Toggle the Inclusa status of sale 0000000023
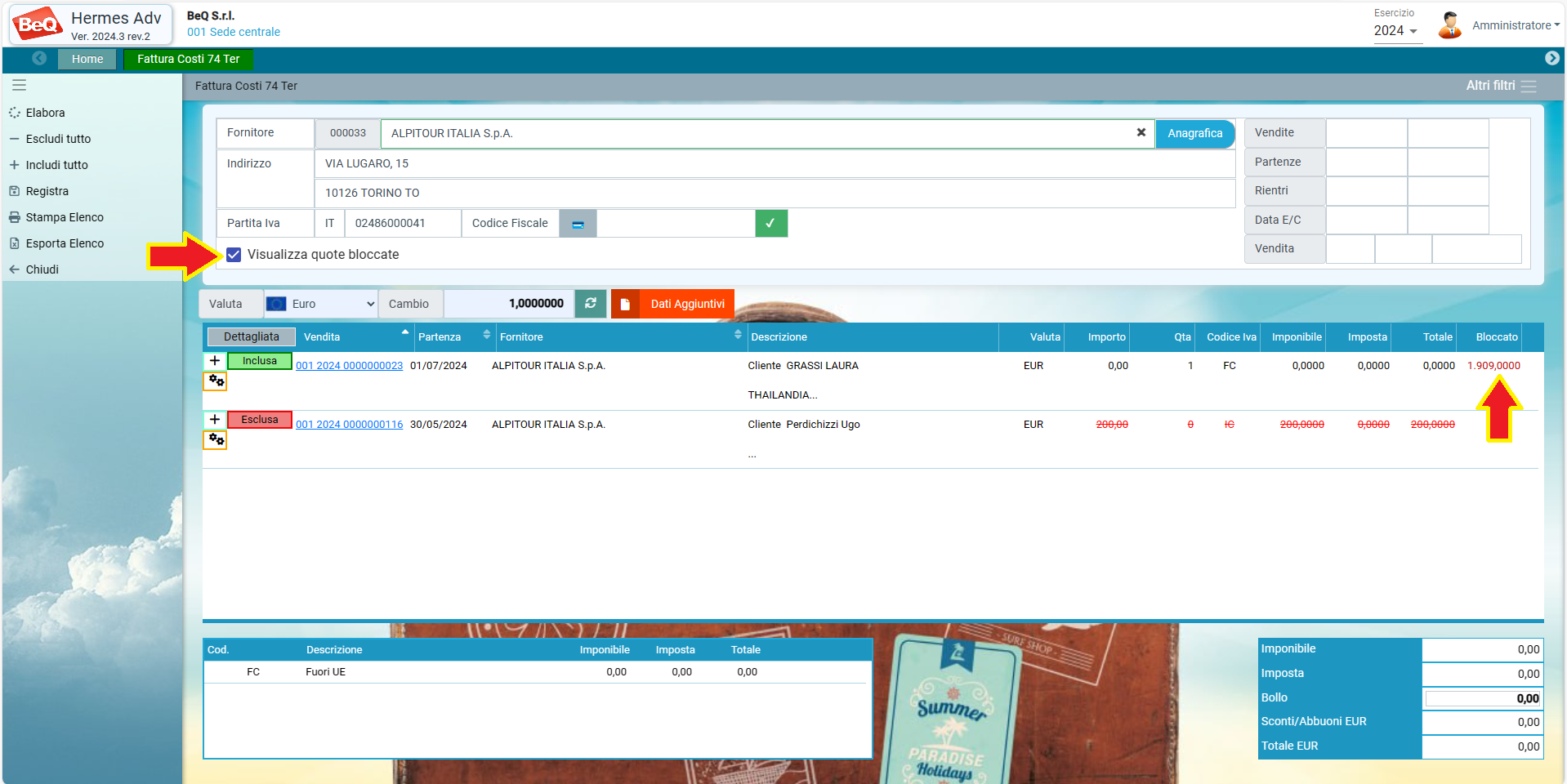This screenshot has width=1567, height=784. (x=260, y=361)
